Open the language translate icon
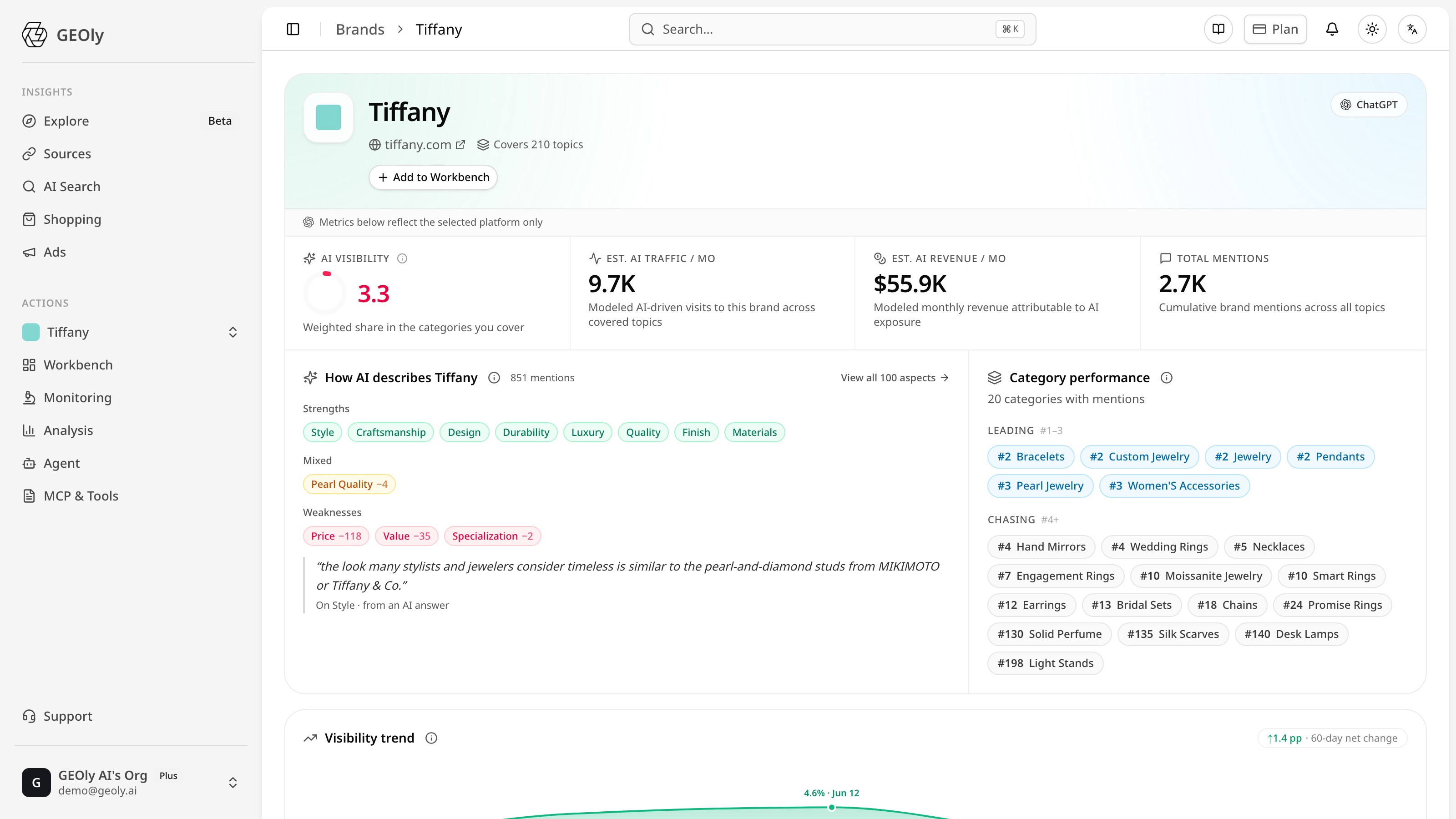This screenshot has width=1456, height=819. coord(1412,29)
